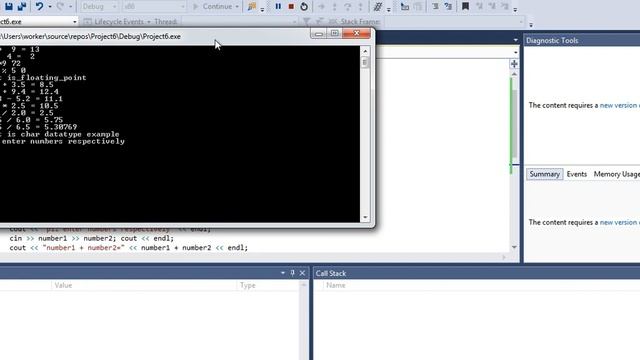Click the red Stop Debugging icon
640x360 pixels.
pyautogui.click(x=291, y=6)
